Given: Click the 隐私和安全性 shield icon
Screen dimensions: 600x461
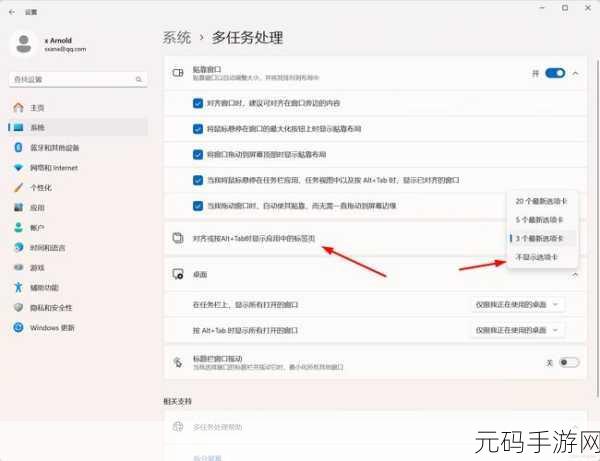Looking at the screenshot, I should 18,307.
